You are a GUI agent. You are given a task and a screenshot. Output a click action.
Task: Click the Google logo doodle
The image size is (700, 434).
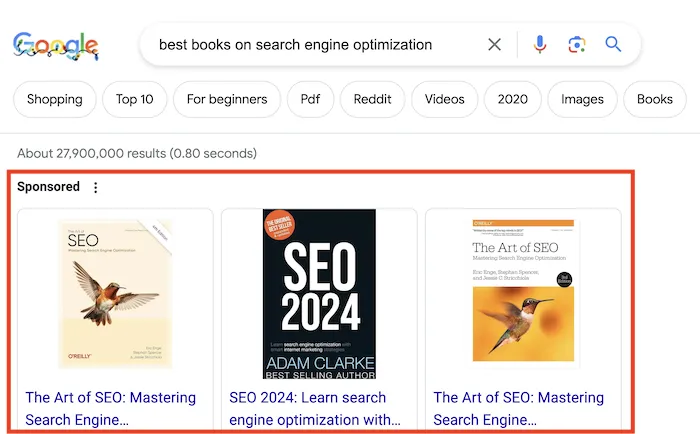(x=55, y=45)
